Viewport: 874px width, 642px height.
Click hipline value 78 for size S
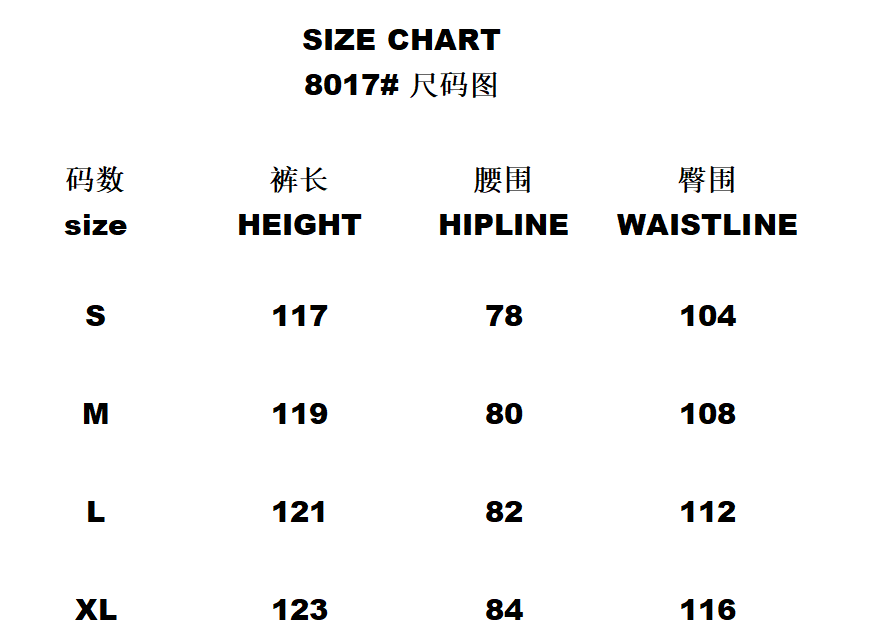(x=503, y=316)
